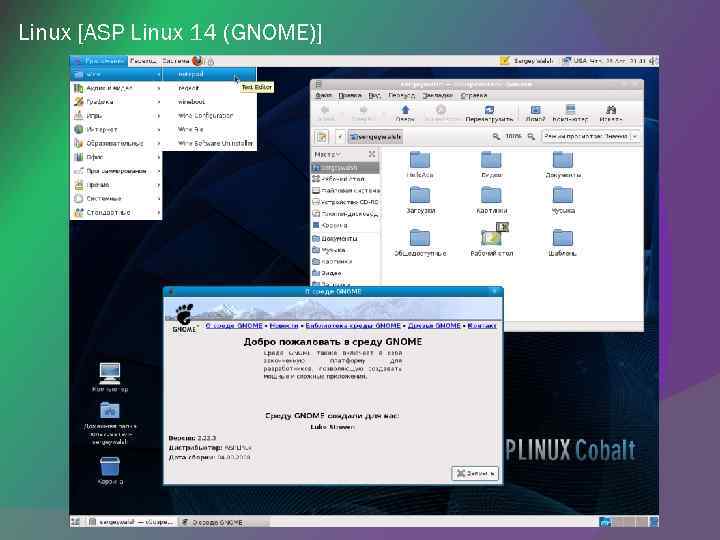Click the path bar left arrow
The width and height of the screenshot is (720, 540).
pyautogui.click(x=340, y=137)
